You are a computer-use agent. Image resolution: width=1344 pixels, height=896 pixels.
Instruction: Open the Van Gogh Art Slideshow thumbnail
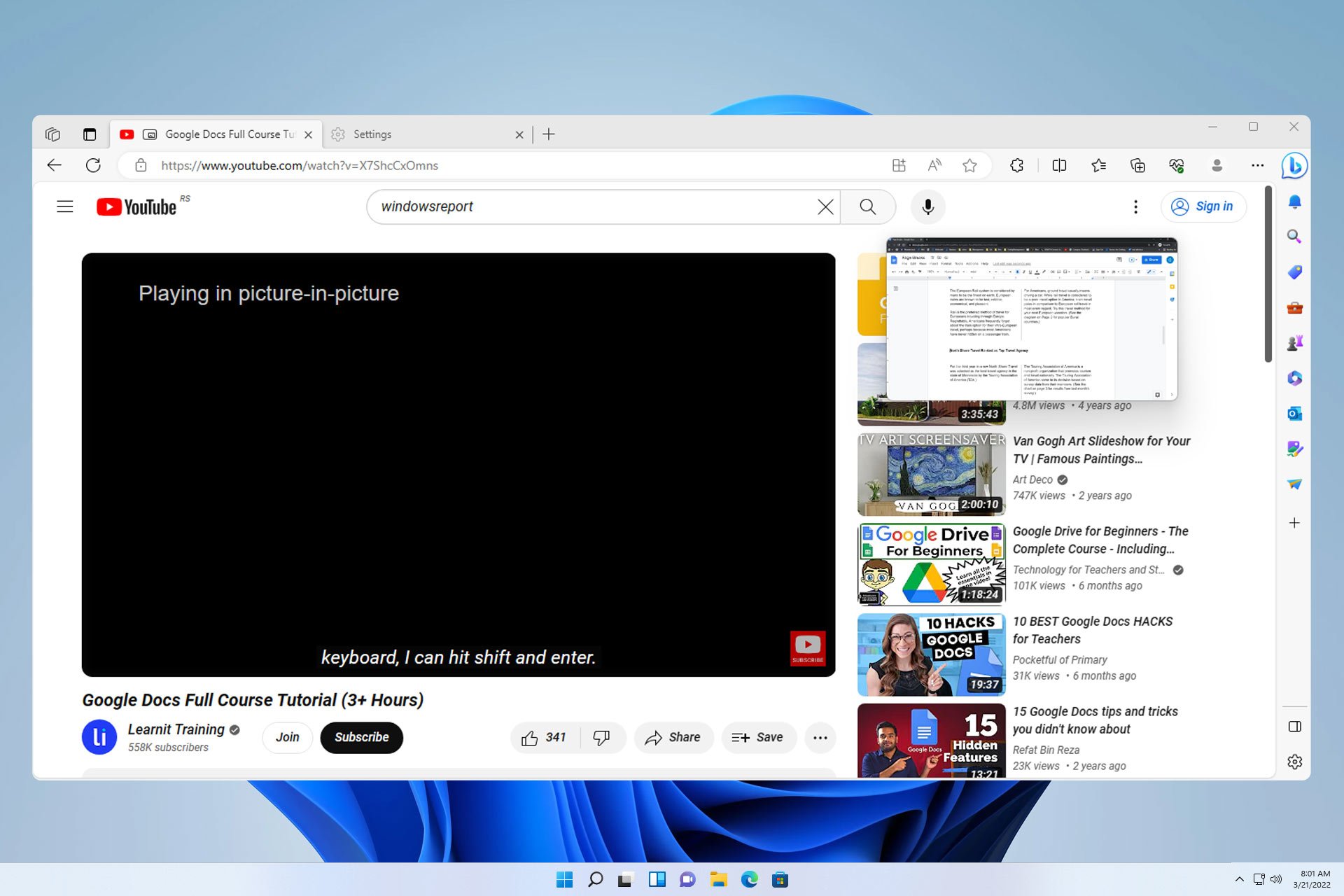[932, 474]
